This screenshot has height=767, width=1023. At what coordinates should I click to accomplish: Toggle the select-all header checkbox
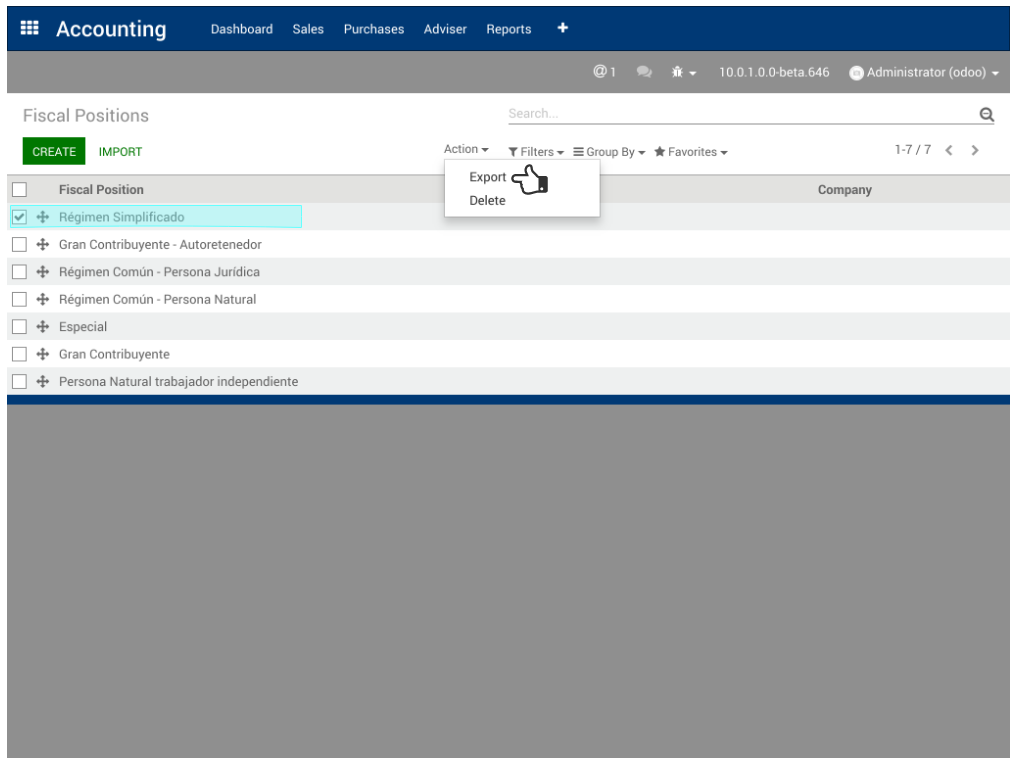(19, 189)
